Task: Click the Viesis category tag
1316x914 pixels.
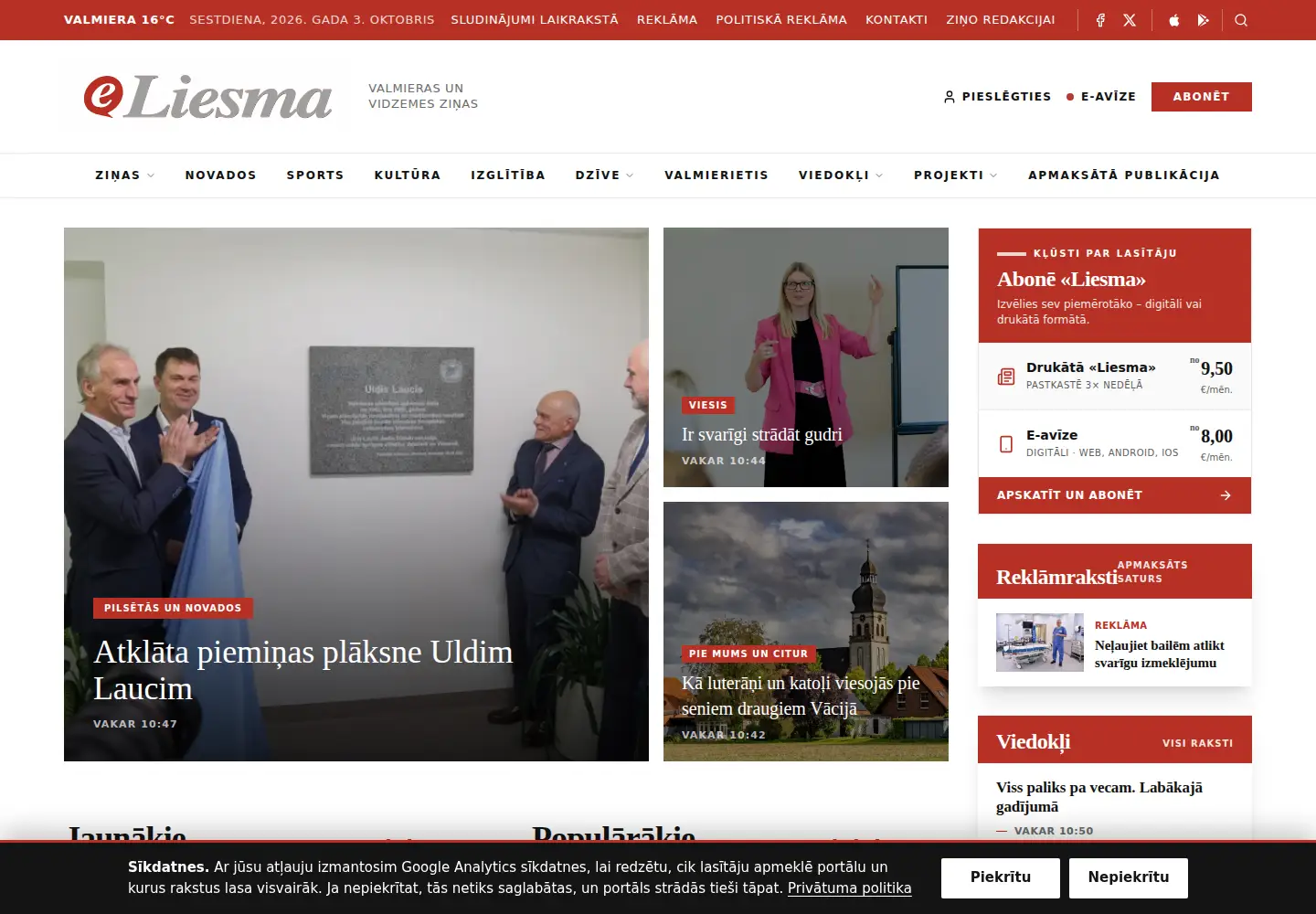Action: pyautogui.click(x=708, y=405)
